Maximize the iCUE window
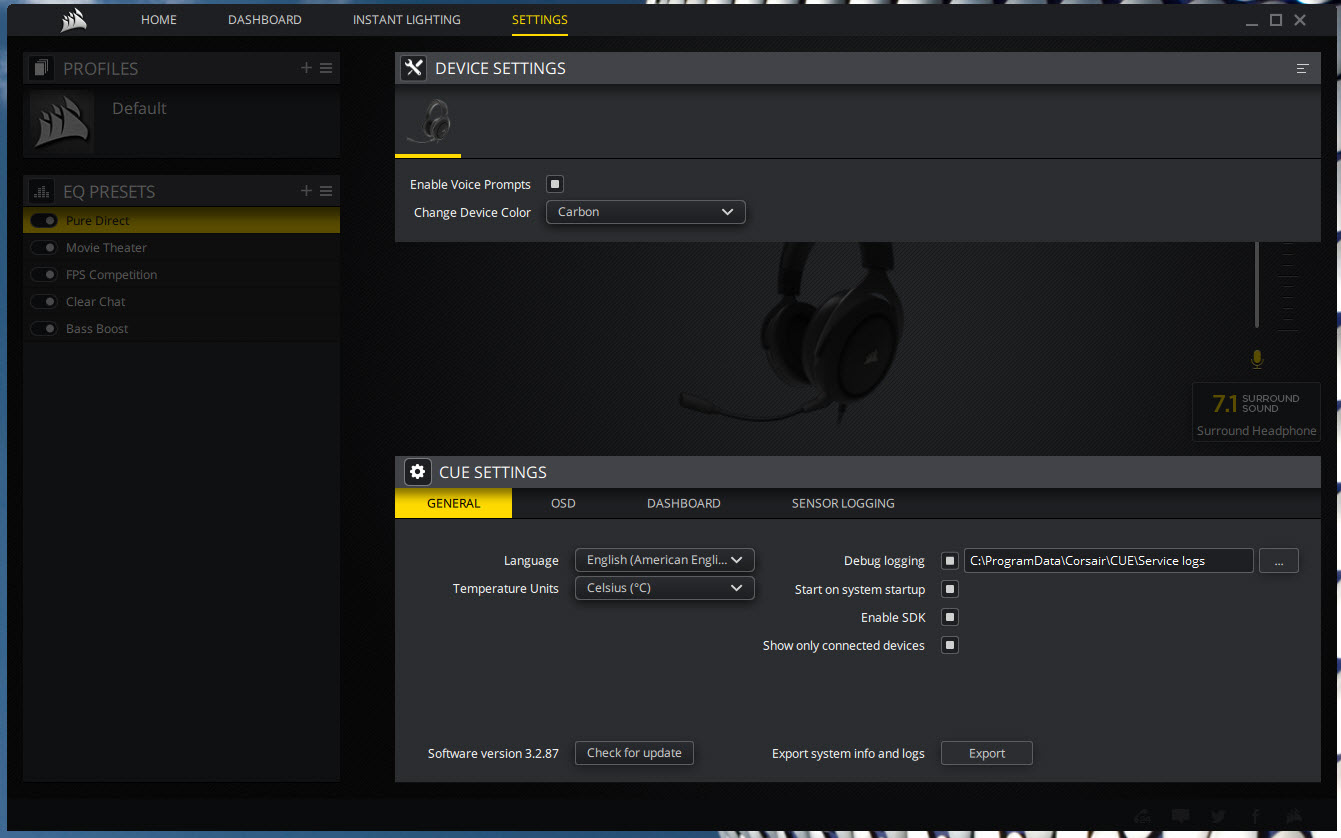The image size is (1341, 838). tap(1276, 20)
